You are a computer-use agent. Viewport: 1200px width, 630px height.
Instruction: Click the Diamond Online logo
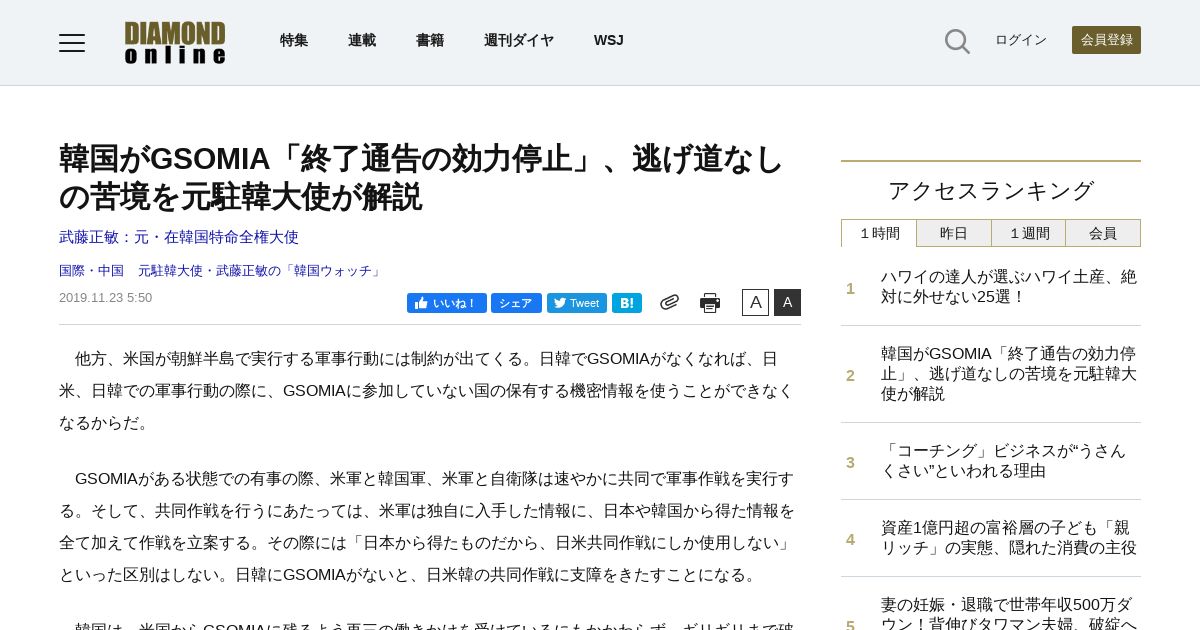click(x=175, y=43)
